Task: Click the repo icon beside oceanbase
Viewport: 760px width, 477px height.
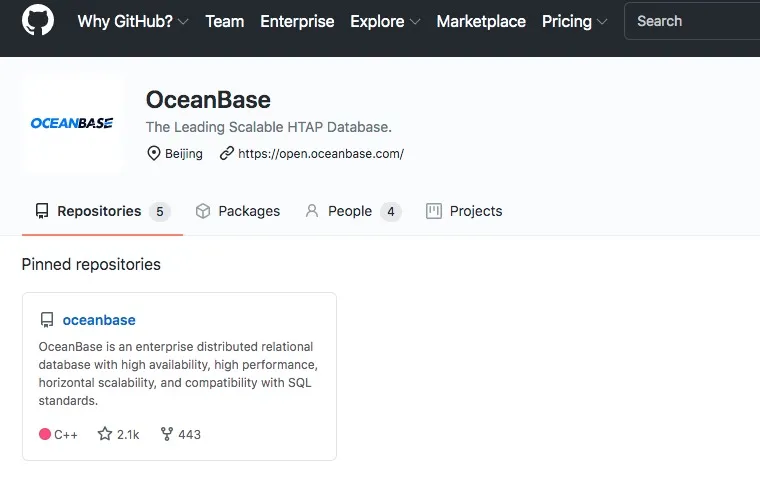Action: tap(47, 320)
